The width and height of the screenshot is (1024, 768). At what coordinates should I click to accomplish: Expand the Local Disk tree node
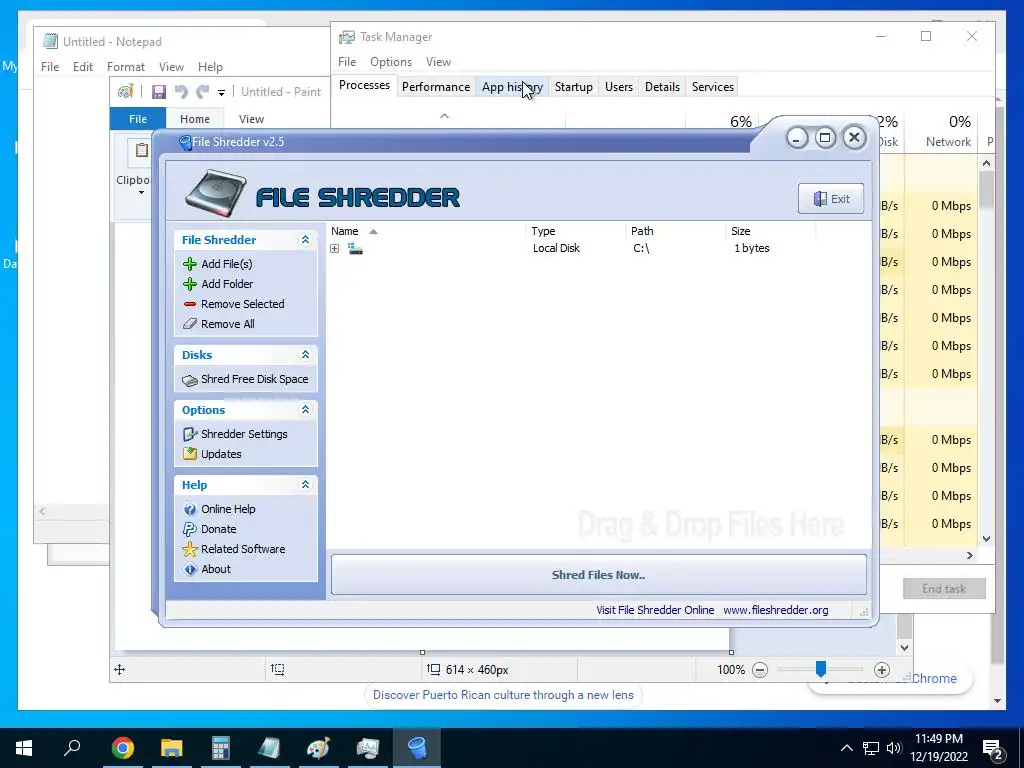pos(334,249)
